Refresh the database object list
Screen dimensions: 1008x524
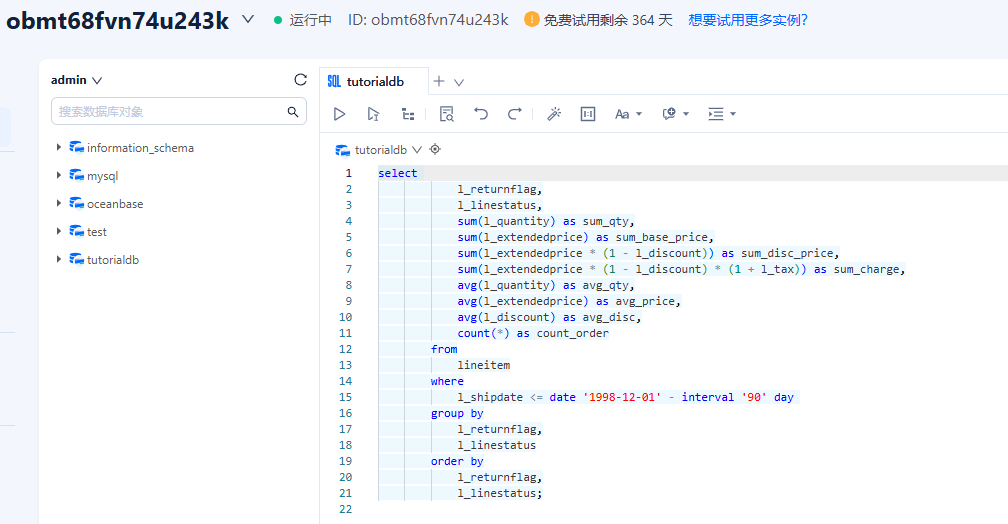click(300, 80)
